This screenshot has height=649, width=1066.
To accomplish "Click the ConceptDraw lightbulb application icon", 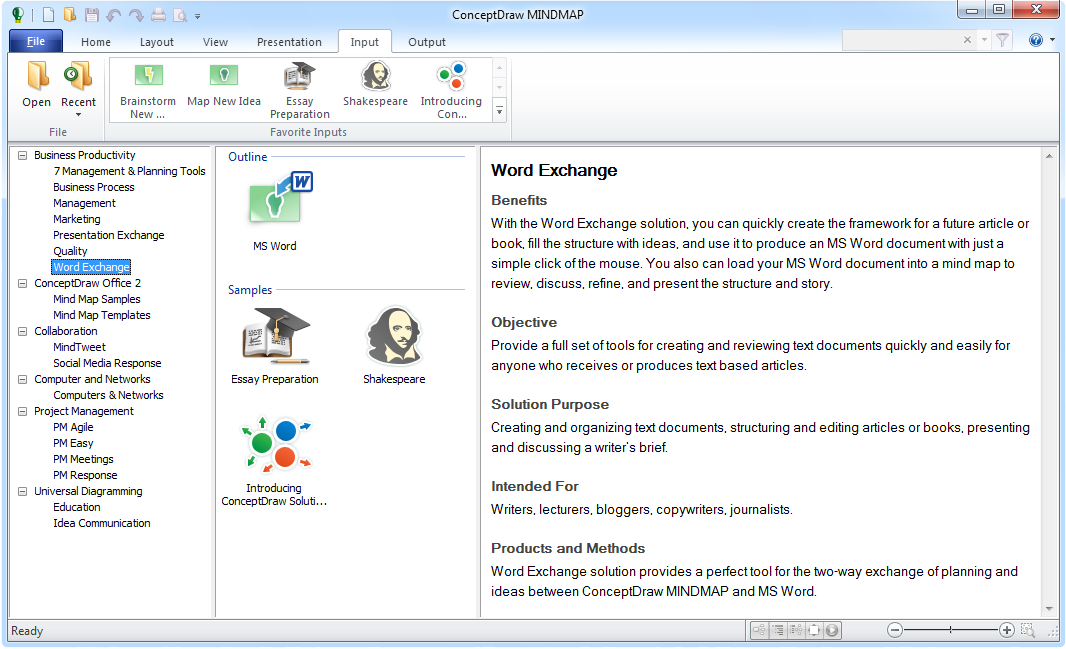I will (18, 14).
